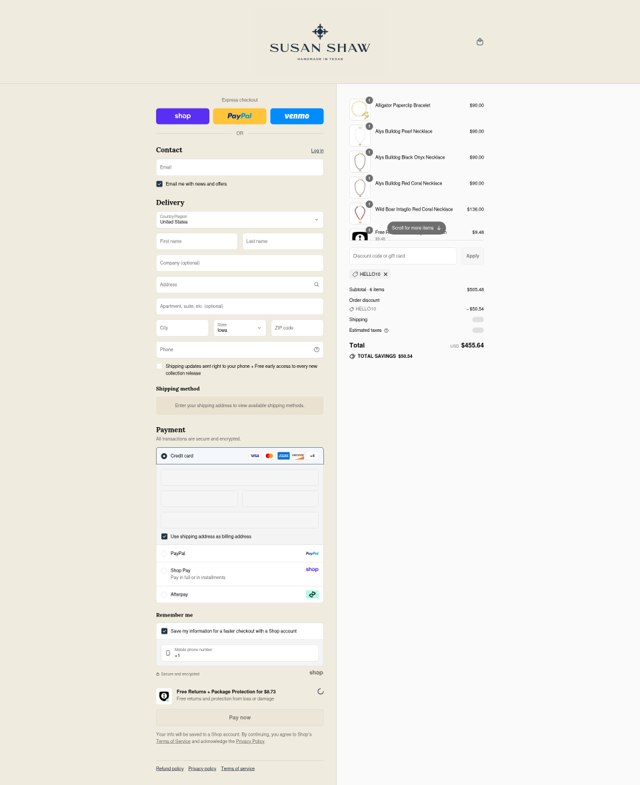This screenshot has width=640, height=785.
Task: Open the Refund policy footer link
Action: pyautogui.click(x=170, y=769)
